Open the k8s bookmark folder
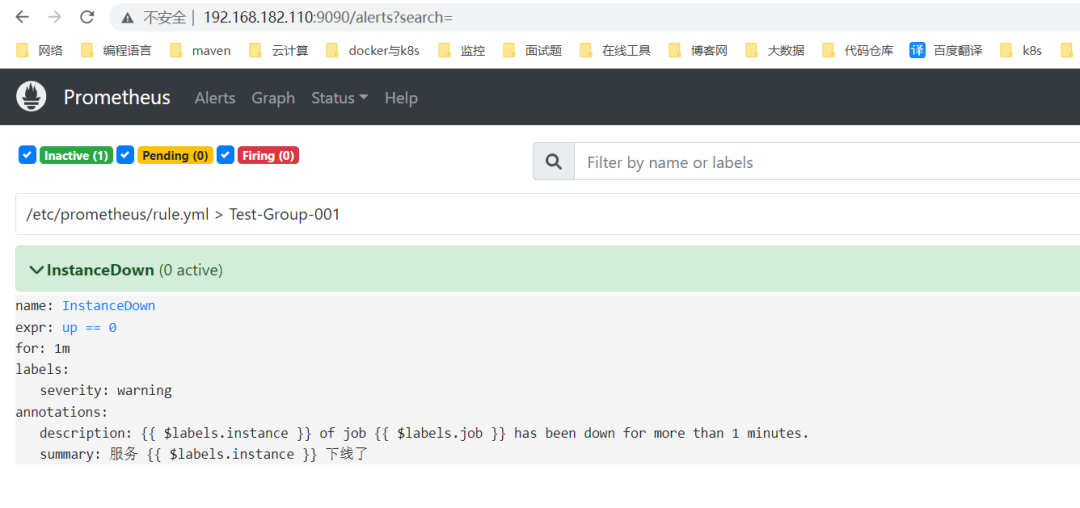 click(x=1021, y=50)
